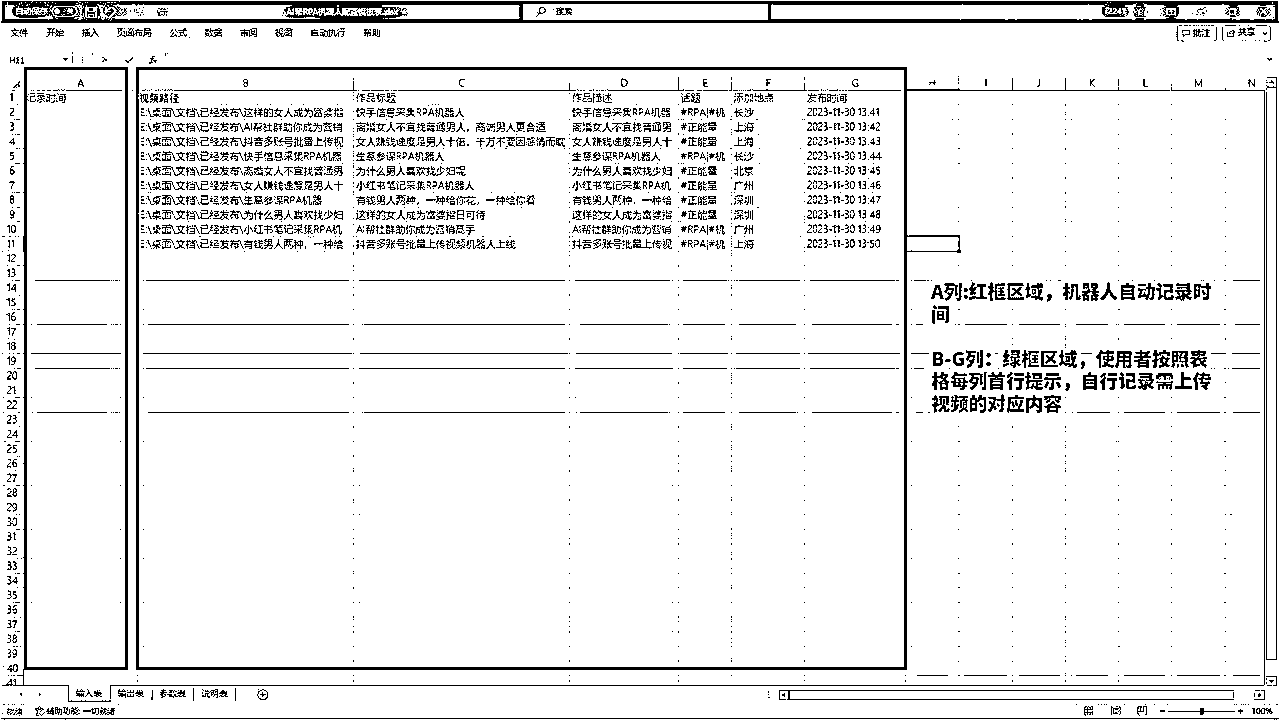Click location cell 北京 in row 6
The height and width of the screenshot is (720, 1280).
click(x=767, y=171)
